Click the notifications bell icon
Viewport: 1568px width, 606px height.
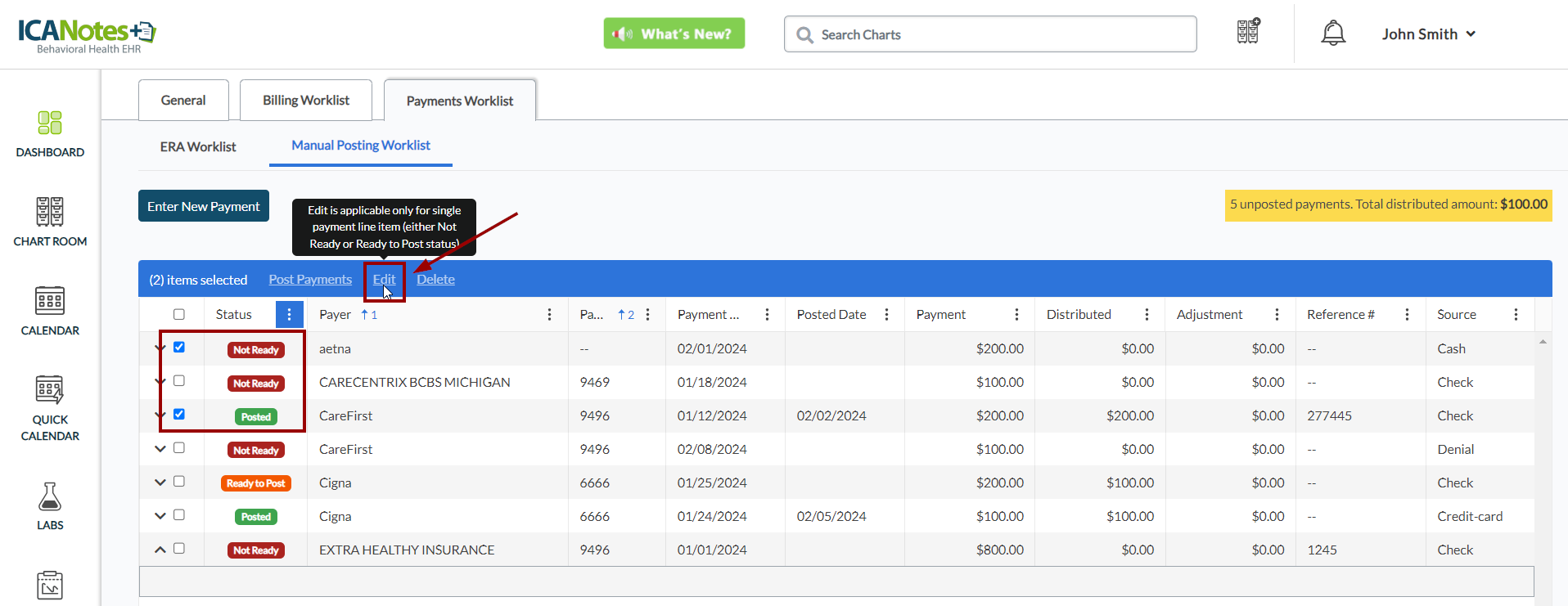tap(1333, 34)
